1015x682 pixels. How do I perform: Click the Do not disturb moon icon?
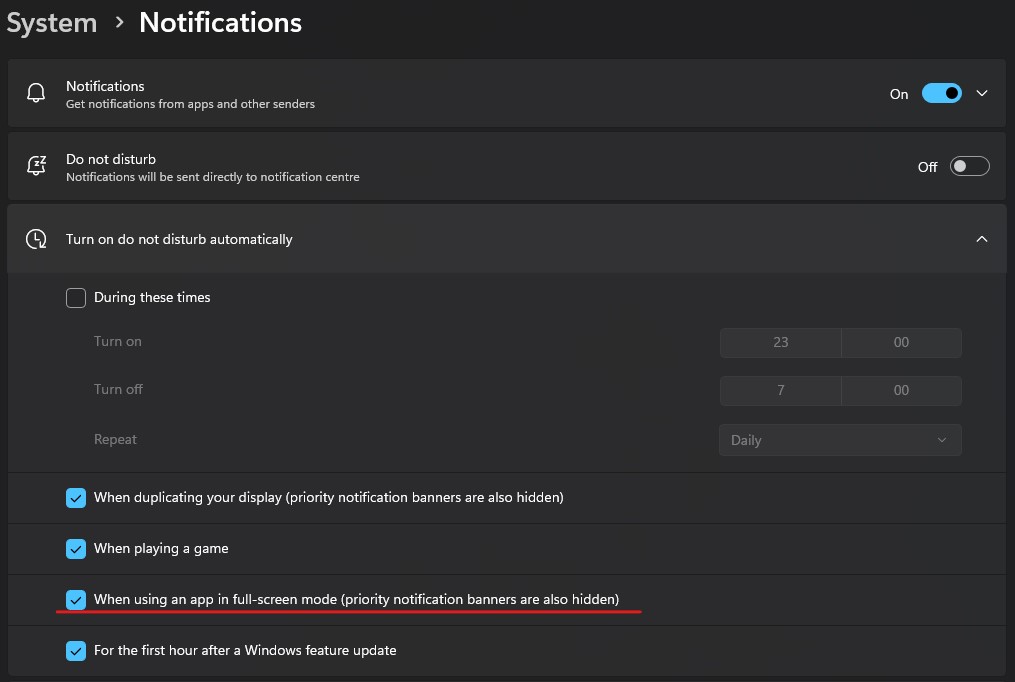tap(35, 166)
